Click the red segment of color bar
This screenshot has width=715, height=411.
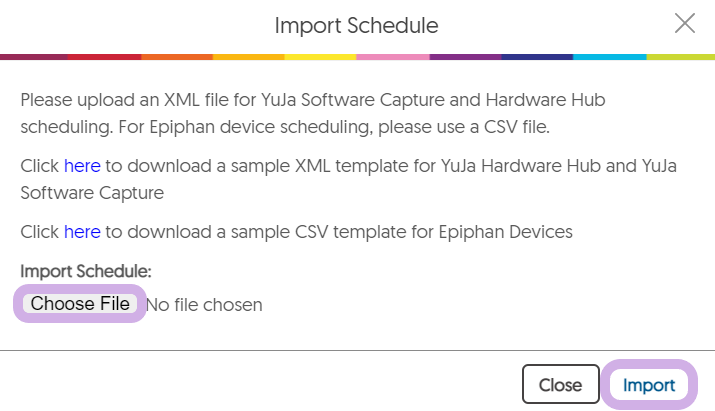(x=106, y=56)
